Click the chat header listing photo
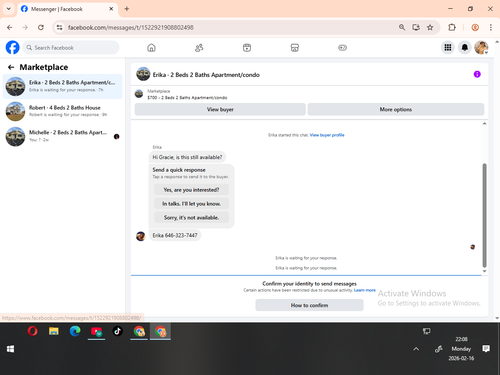 pos(143,74)
